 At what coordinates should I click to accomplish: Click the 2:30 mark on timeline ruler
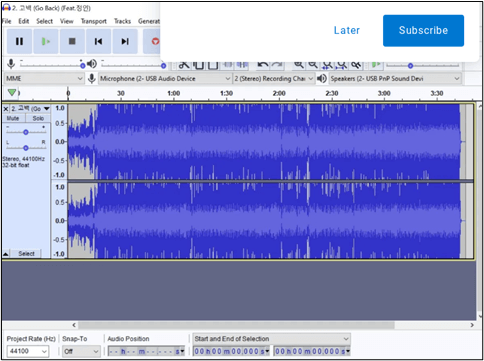[332, 93]
